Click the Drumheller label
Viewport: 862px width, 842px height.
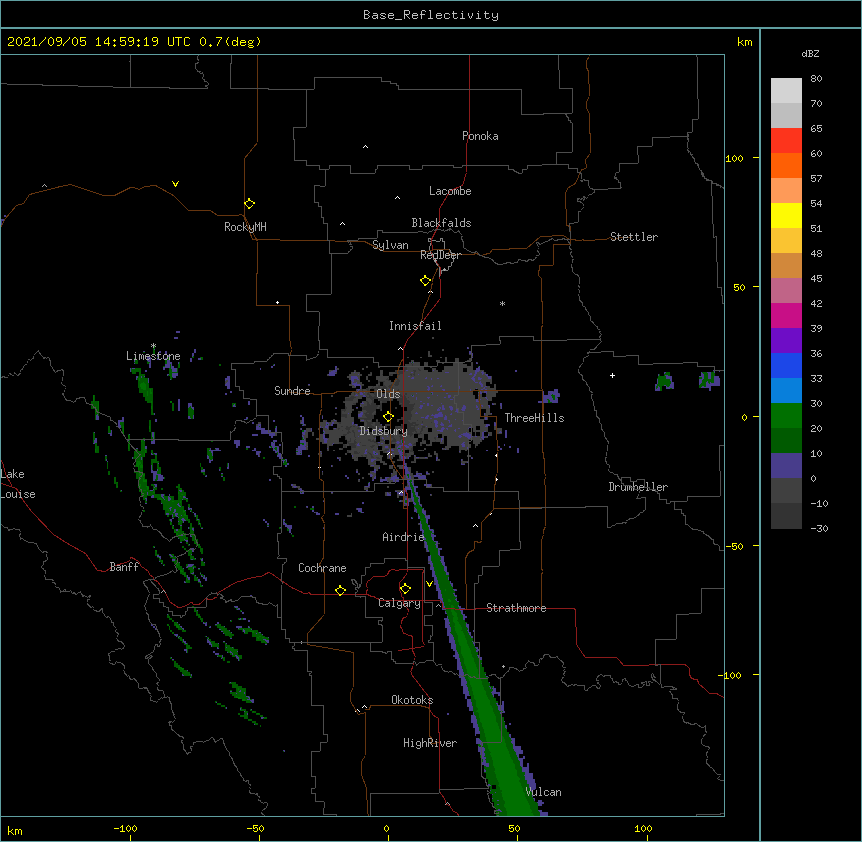pyautogui.click(x=638, y=487)
